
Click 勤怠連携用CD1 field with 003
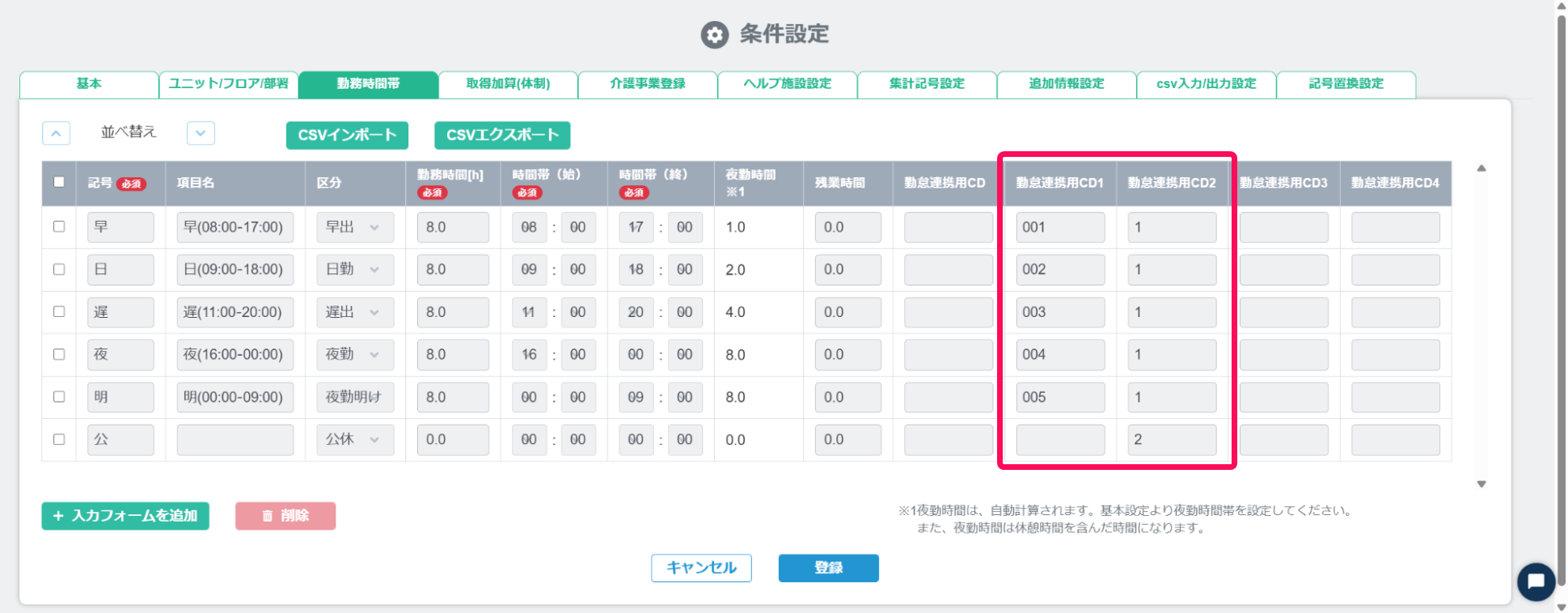pos(1060,312)
